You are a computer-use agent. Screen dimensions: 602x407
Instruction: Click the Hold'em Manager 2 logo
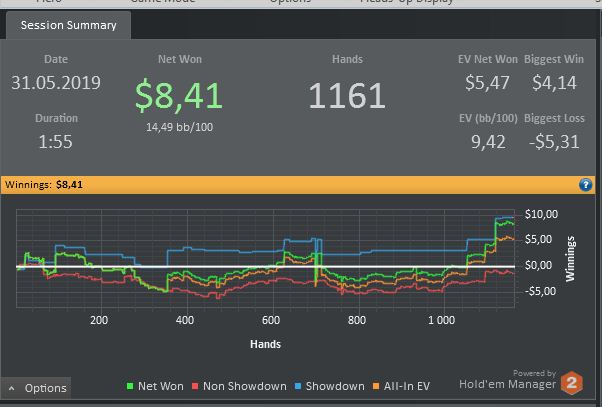click(x=572, y=382)
